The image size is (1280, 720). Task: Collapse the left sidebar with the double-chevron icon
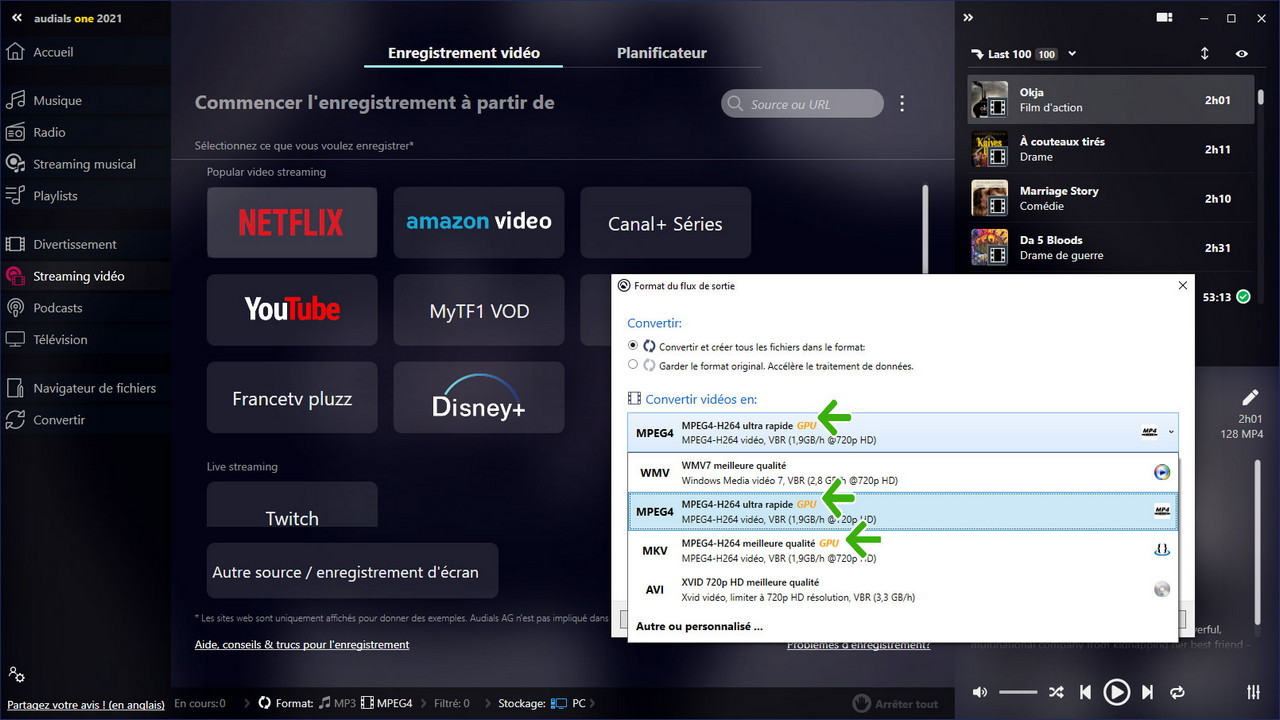(x=16, y=18)
